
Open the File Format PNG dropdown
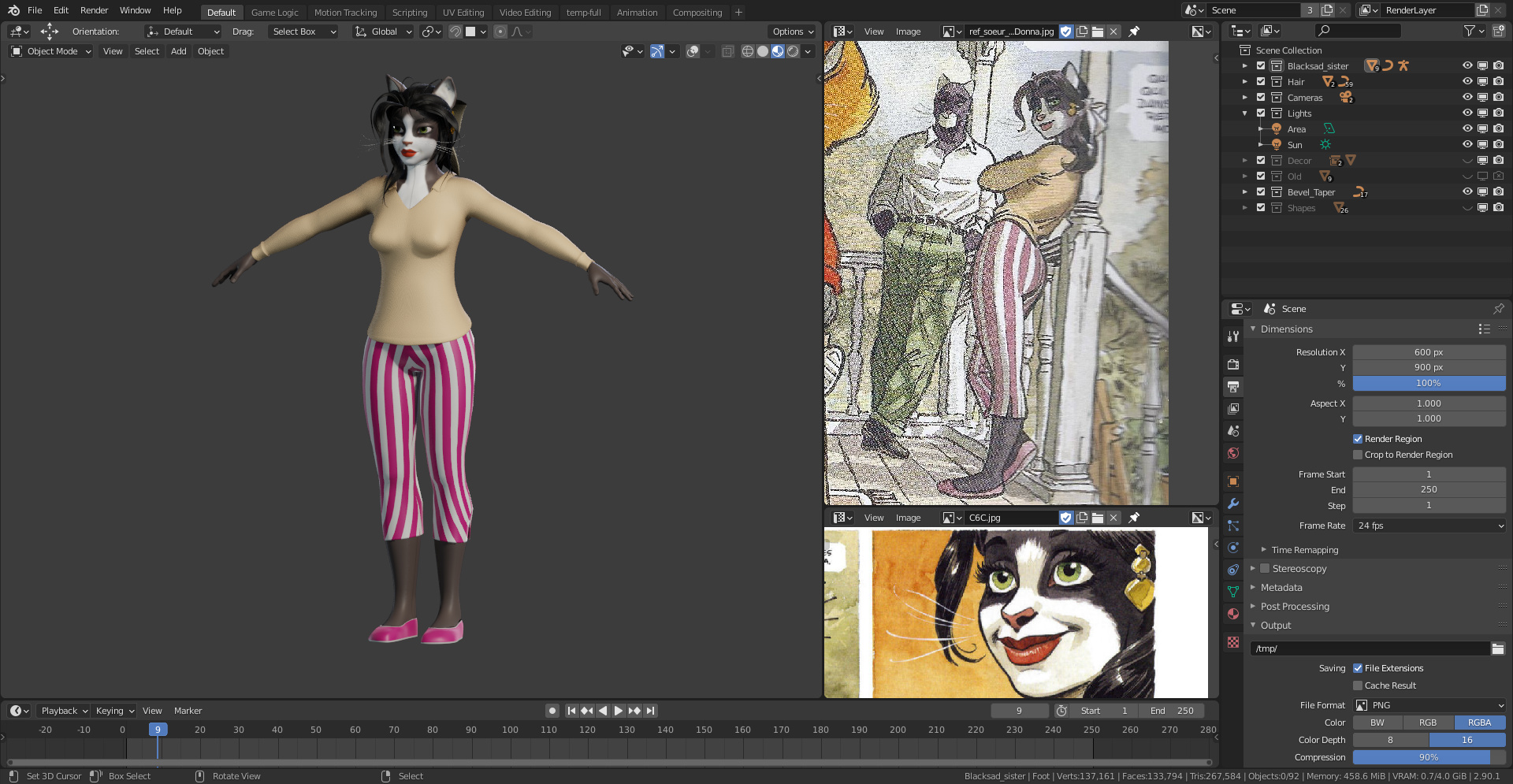pyautogui.click(x=1429, y=705)
